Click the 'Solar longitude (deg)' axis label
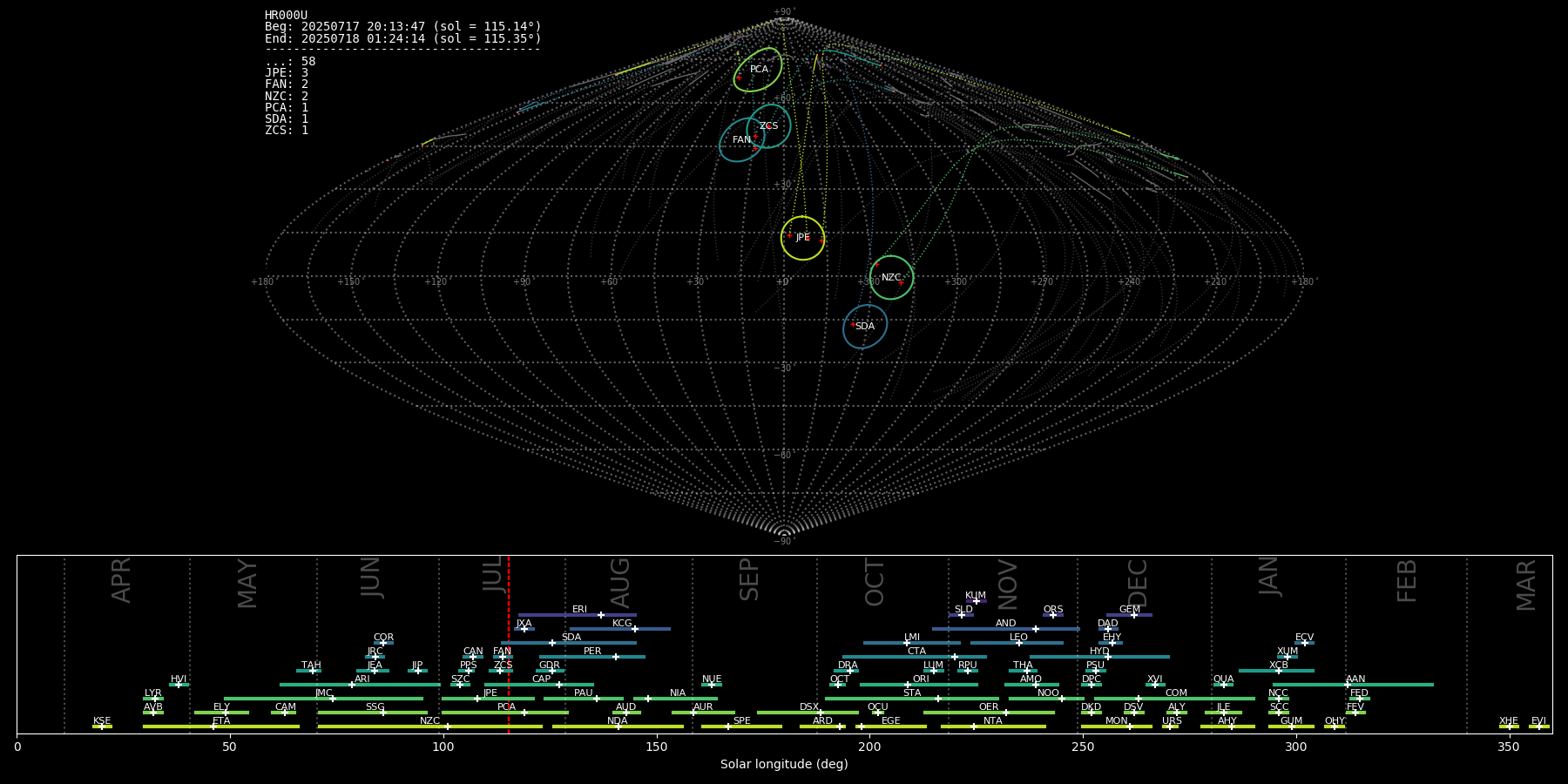This screenshot has height=784, width=1568. (784, 764)
